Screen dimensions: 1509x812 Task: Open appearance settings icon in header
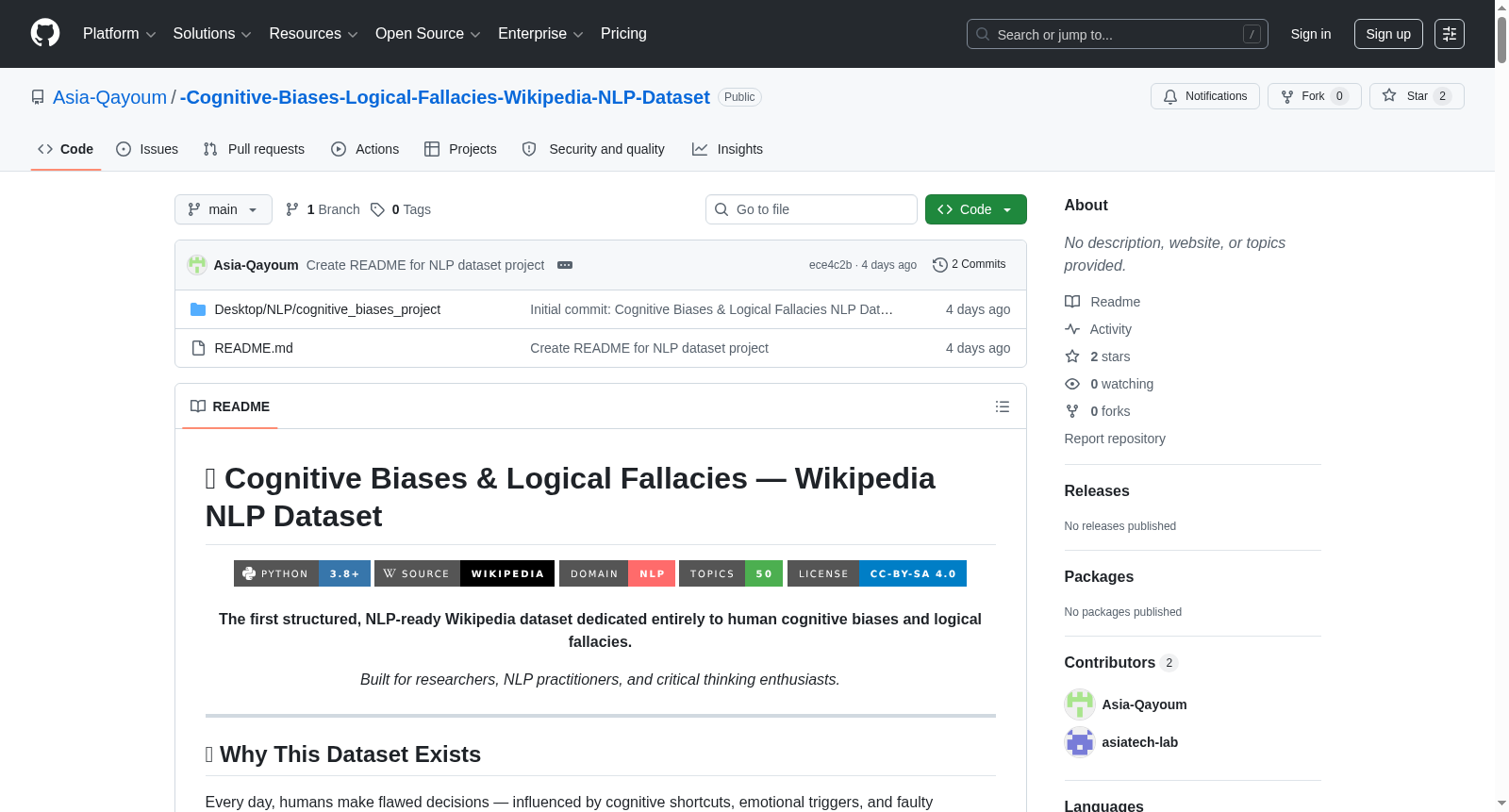click(1450, 34)
